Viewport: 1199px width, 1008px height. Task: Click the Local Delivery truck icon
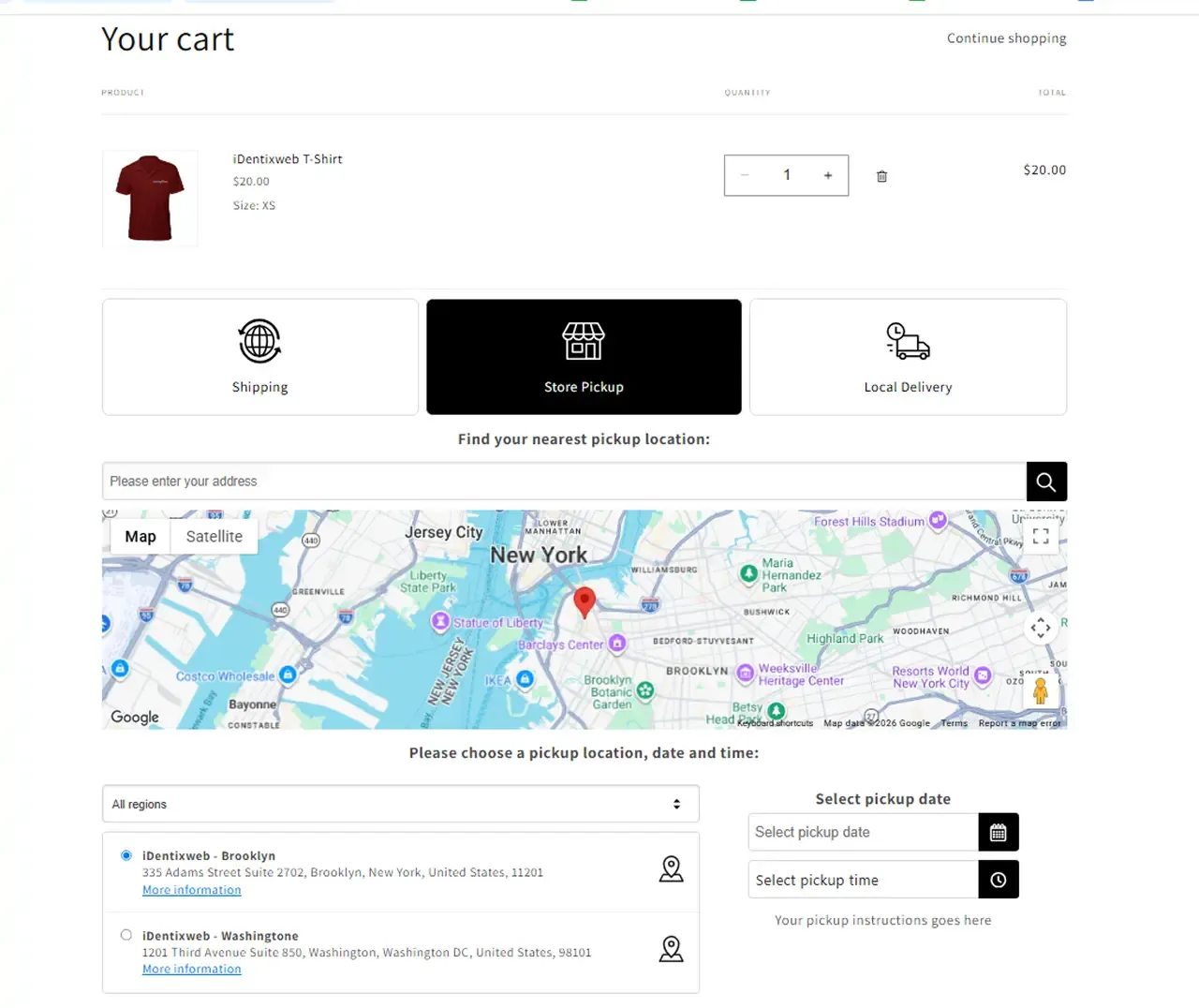coord(908,341)
